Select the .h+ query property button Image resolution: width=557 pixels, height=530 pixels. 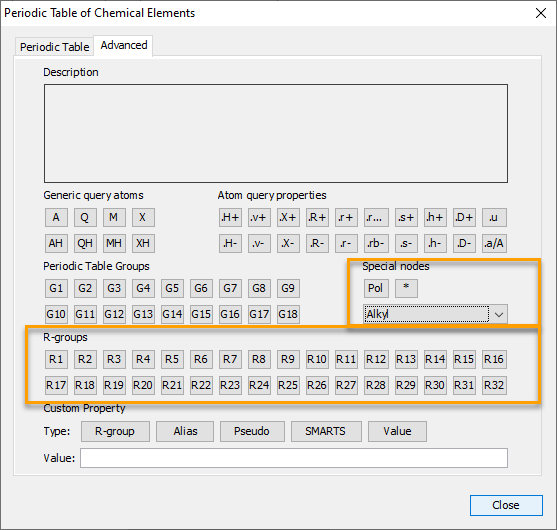(435, 217)
